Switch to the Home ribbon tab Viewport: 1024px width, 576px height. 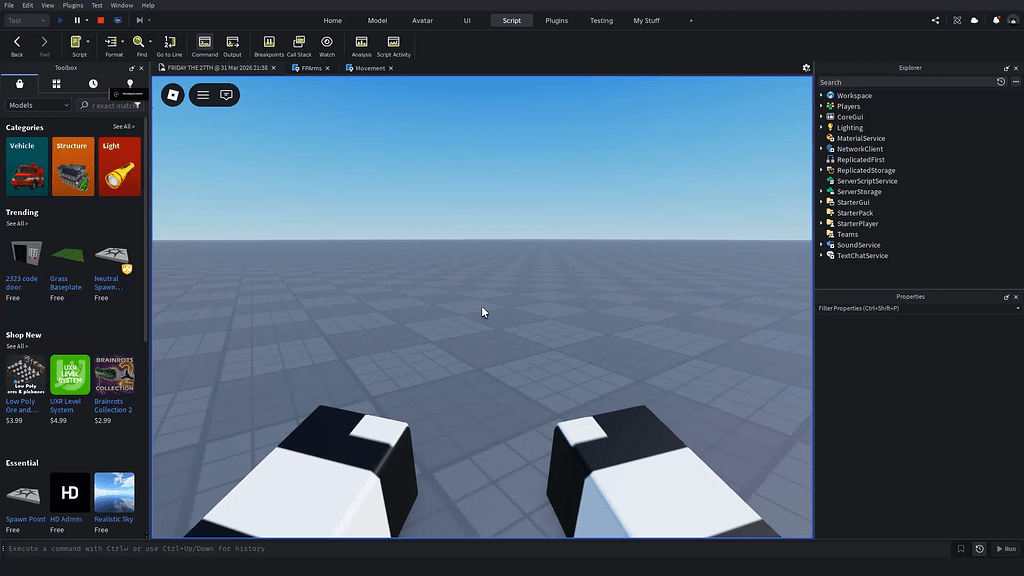(332, 20)
